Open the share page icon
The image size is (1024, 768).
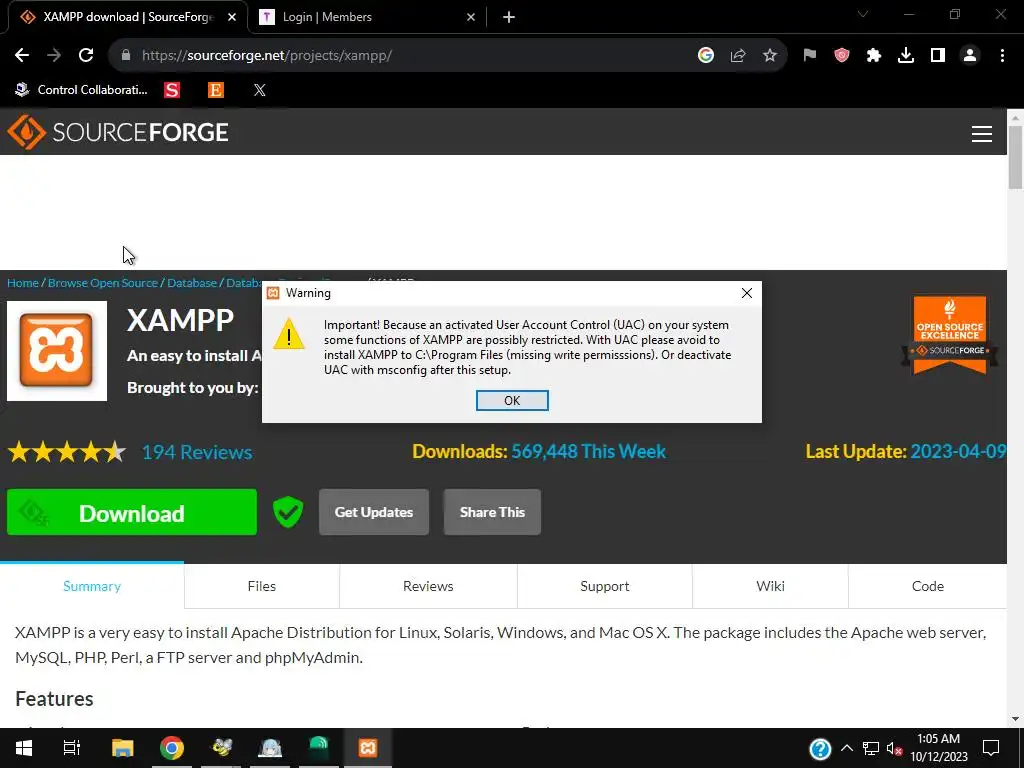(x=738, y=56)
